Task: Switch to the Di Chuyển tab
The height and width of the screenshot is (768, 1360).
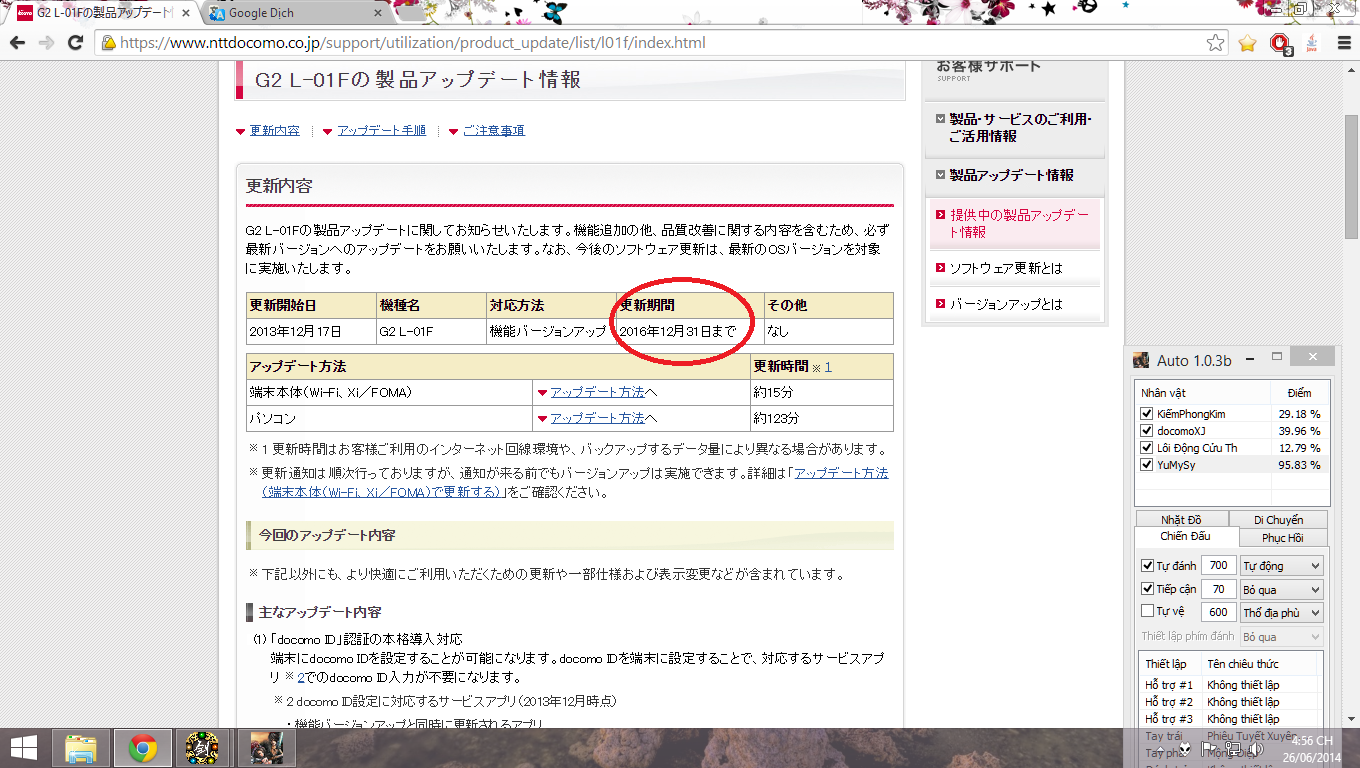Action: [1278, 520]
